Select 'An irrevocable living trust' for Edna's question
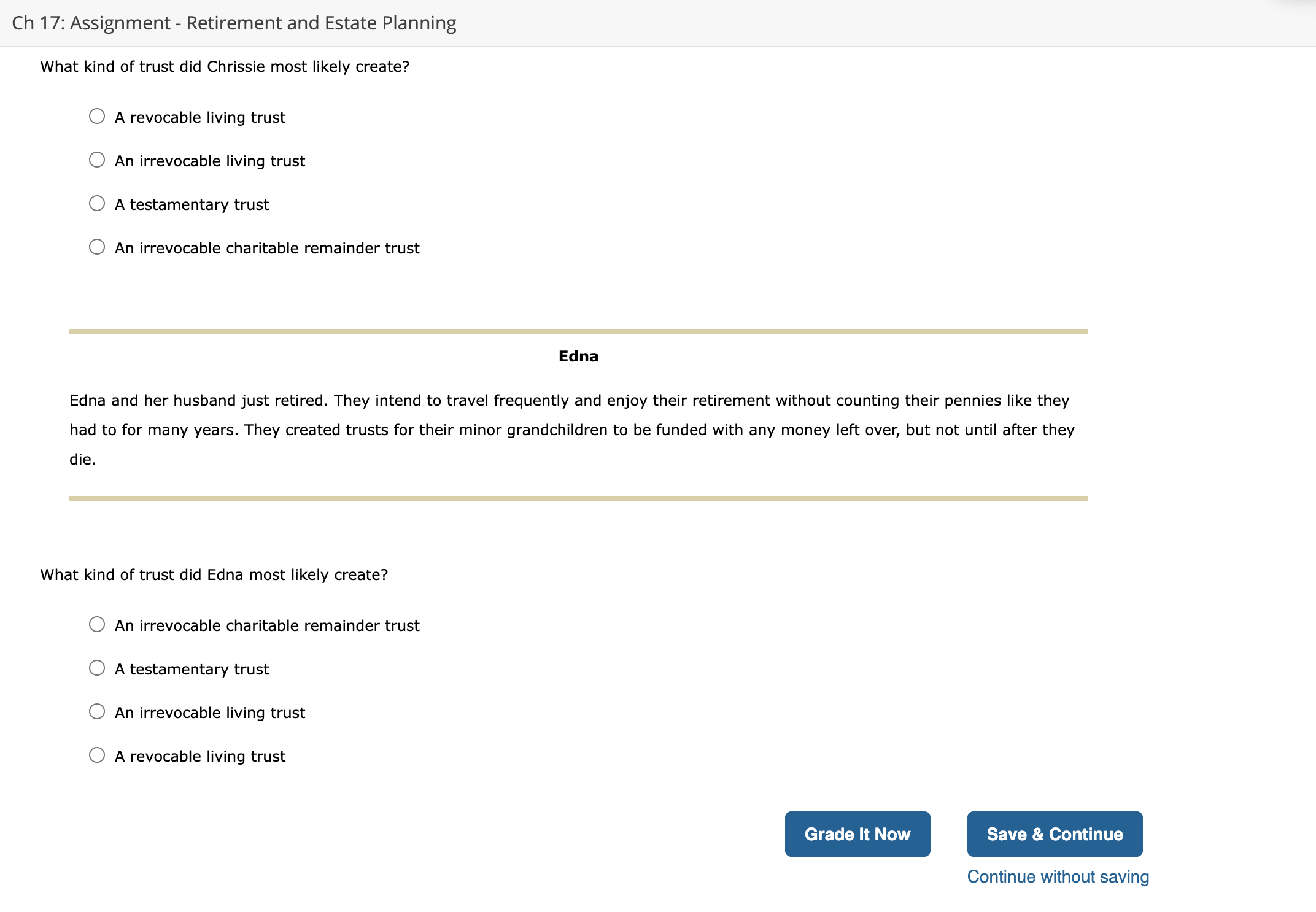1316x912 pixels. pyautogui.click(x=97, y=711)
